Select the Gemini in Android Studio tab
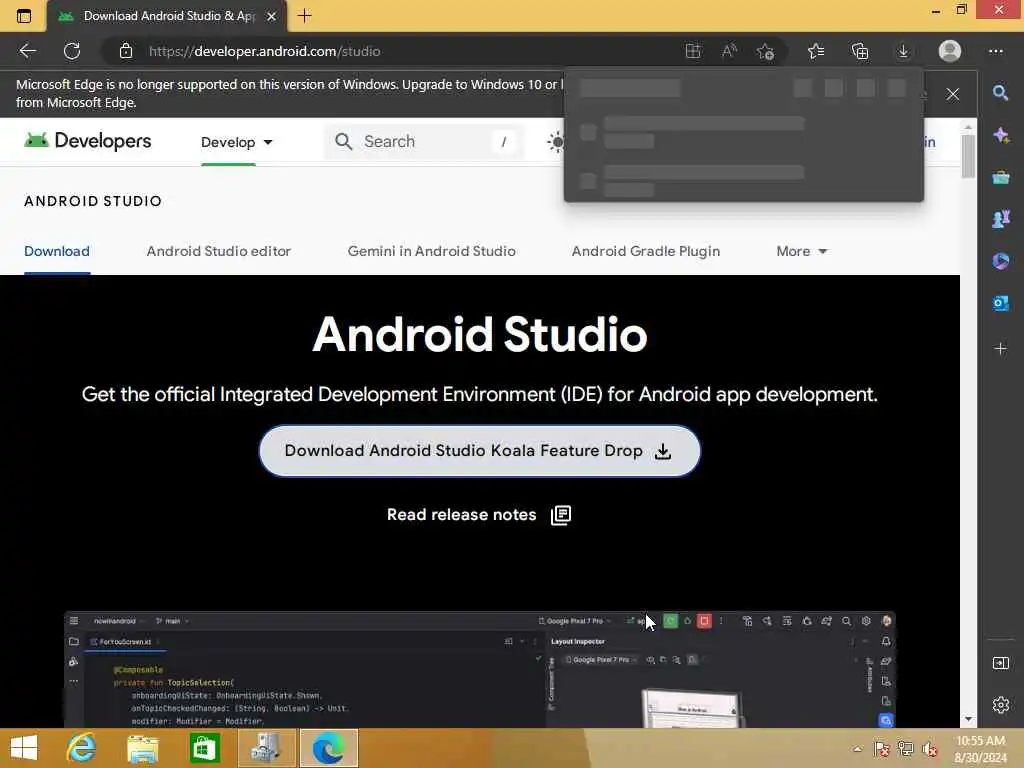Screen dimensions: 1024x768 pos(432,251)
